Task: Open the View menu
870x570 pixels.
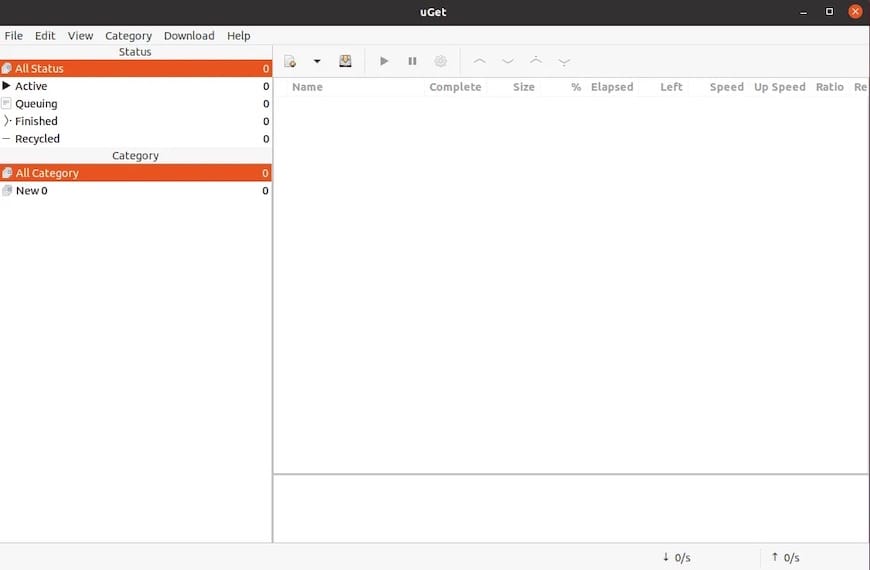Action: pyautogui.click(x=80, y=36)
